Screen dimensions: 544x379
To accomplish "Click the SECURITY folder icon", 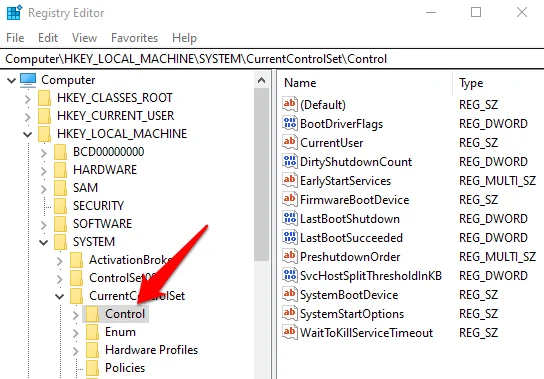I will pyautogui.click(x=61, y=206).
